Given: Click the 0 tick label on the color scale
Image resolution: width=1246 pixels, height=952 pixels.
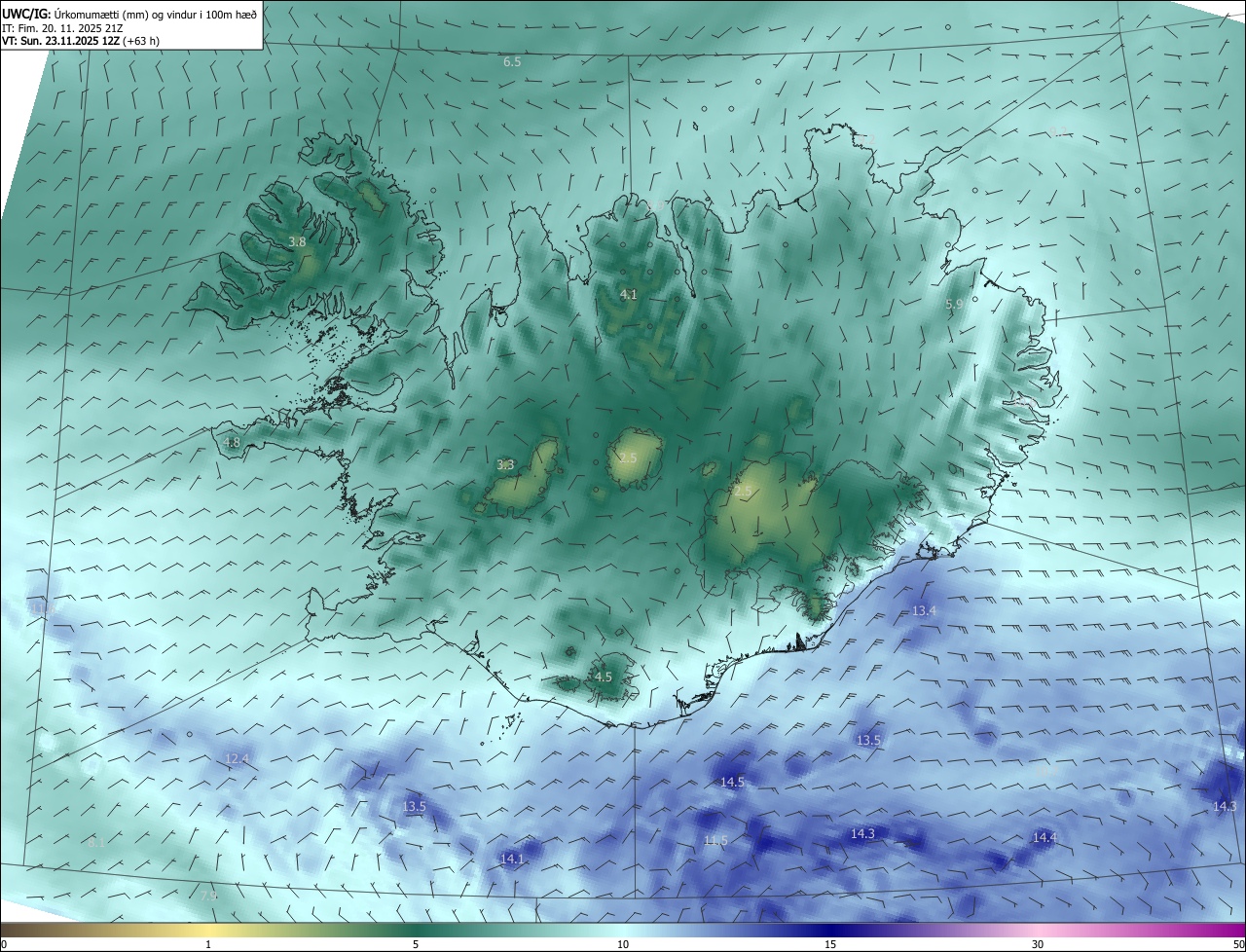Looking at the screenshot, I should click(4, 944).
